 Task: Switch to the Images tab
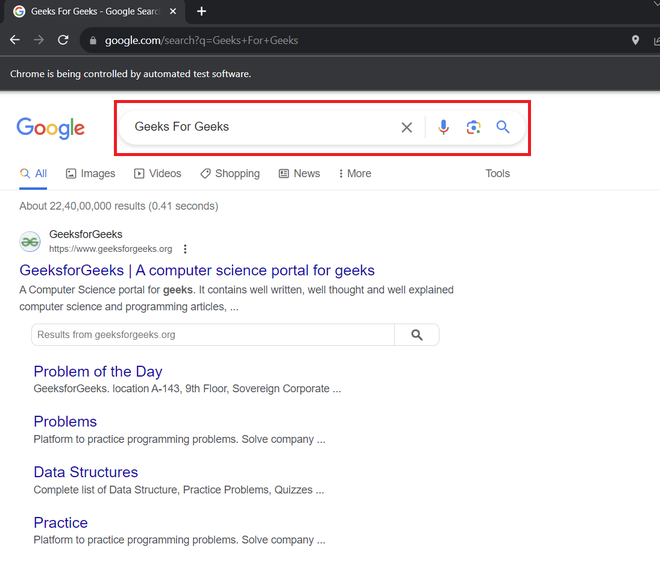tap(90, 173)
